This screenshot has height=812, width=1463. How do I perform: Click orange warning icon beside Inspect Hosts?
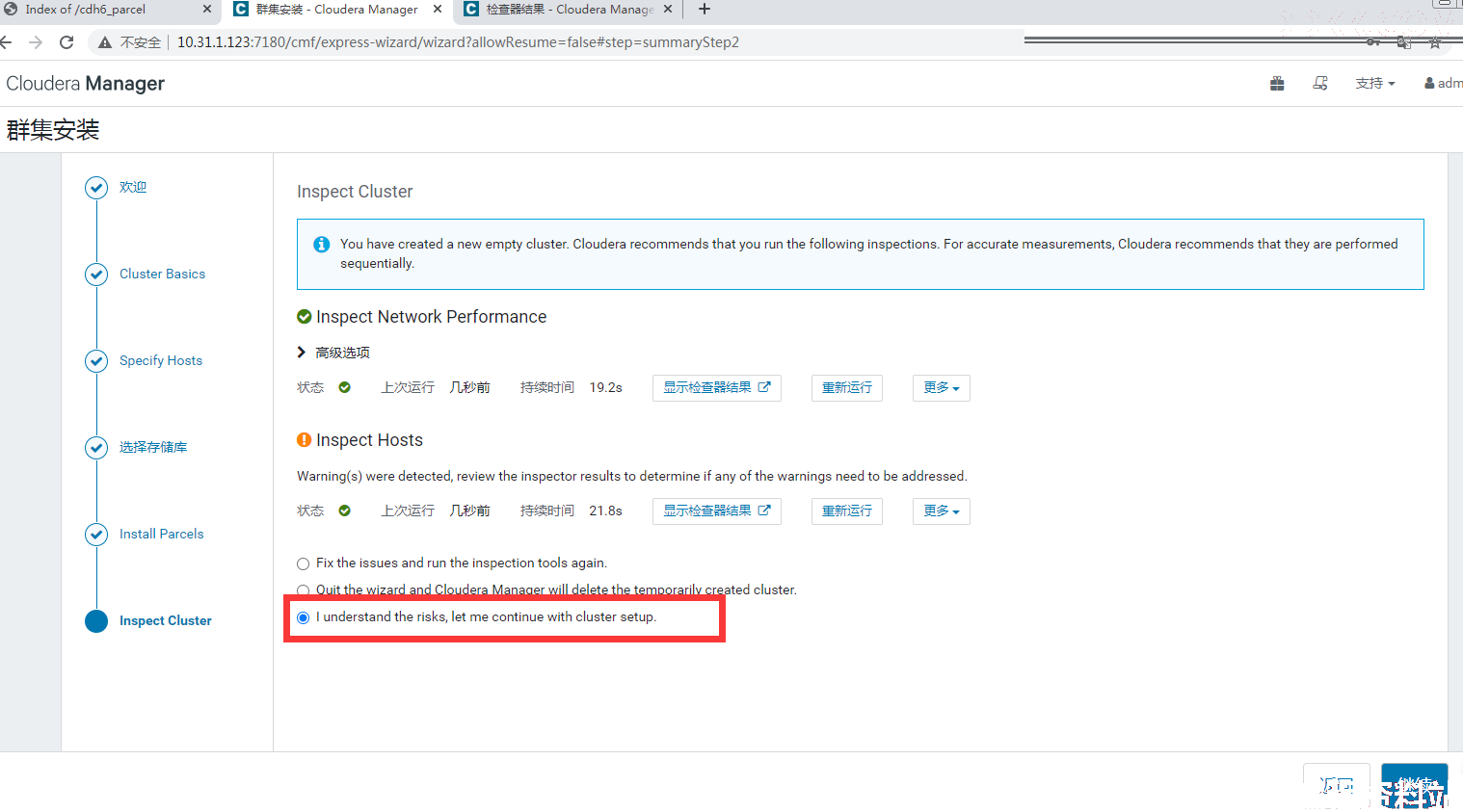[x=305, y=440]
